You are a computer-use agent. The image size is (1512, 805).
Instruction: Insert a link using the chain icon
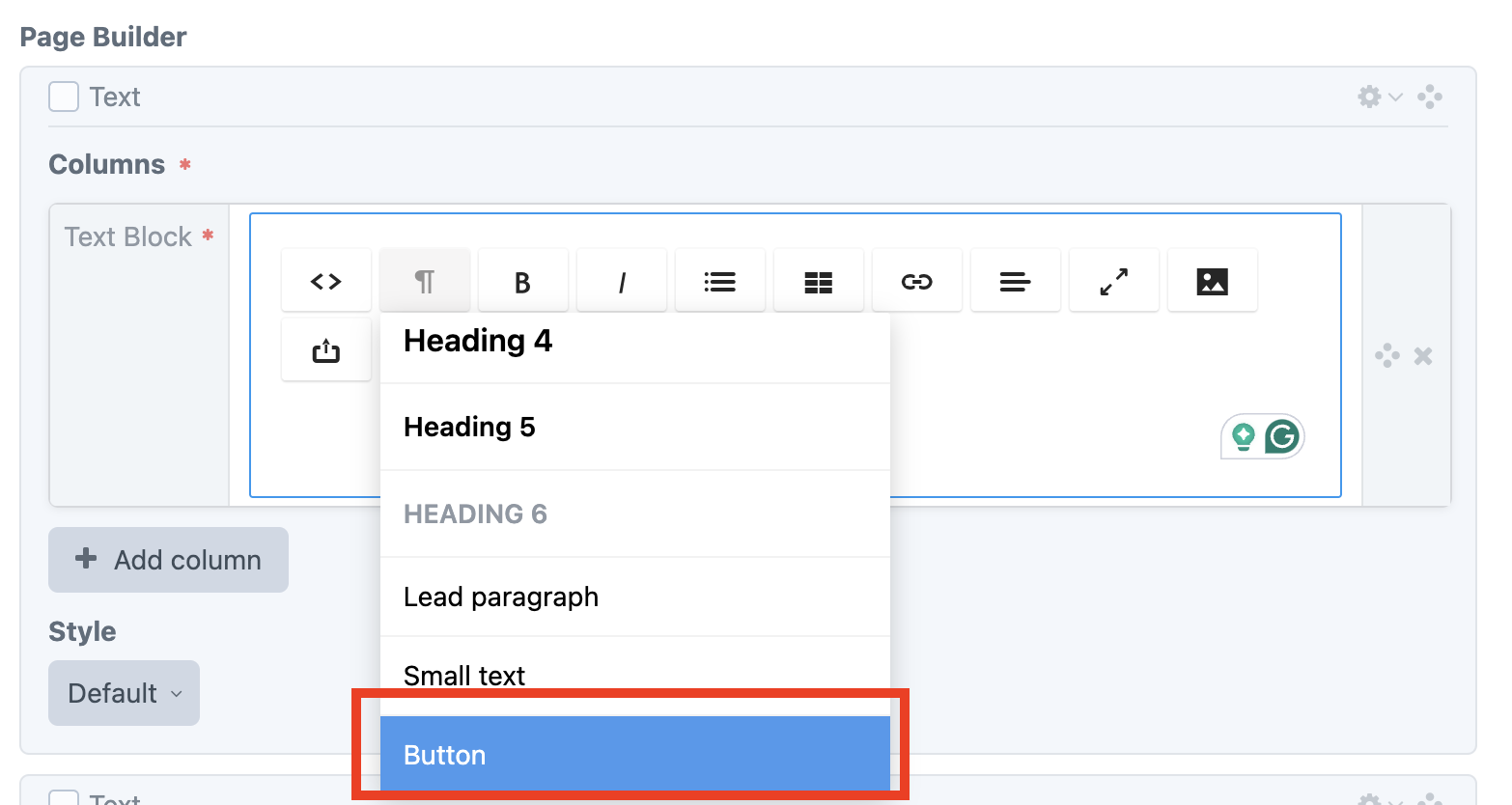pyautogui.click(x=917, y=281)
